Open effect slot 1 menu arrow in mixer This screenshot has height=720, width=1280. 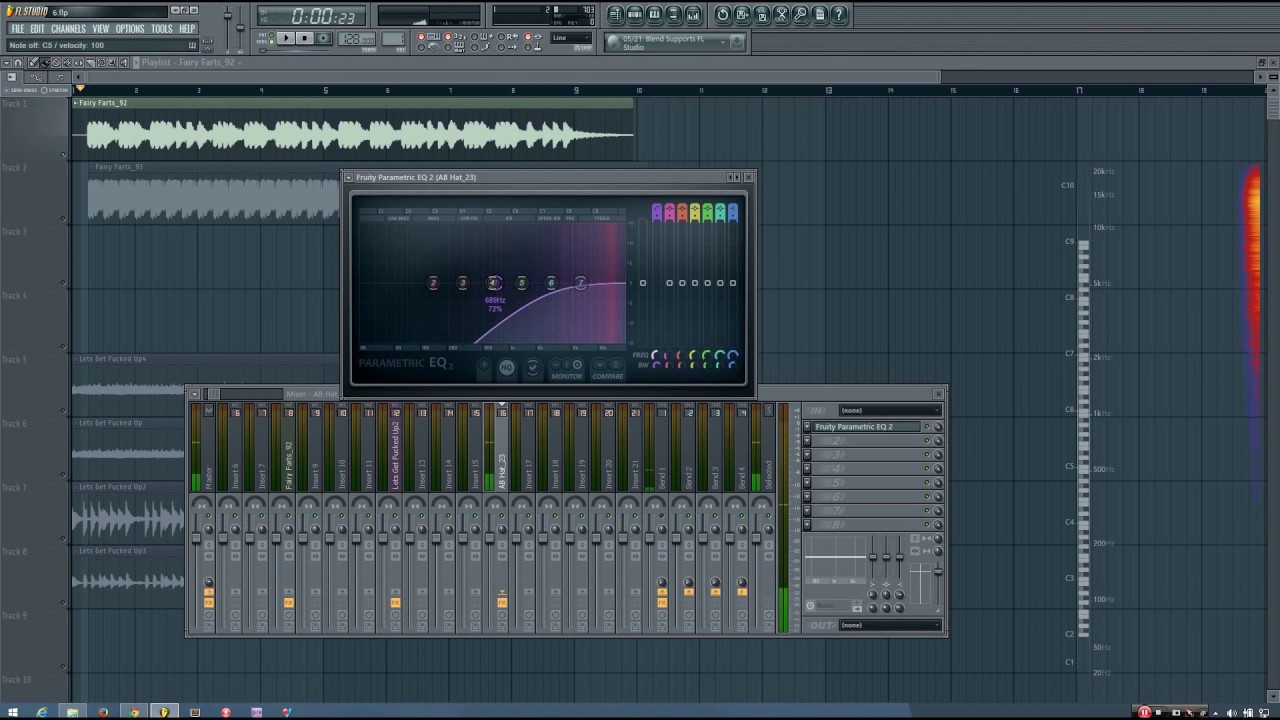click(x=807, y=427)
